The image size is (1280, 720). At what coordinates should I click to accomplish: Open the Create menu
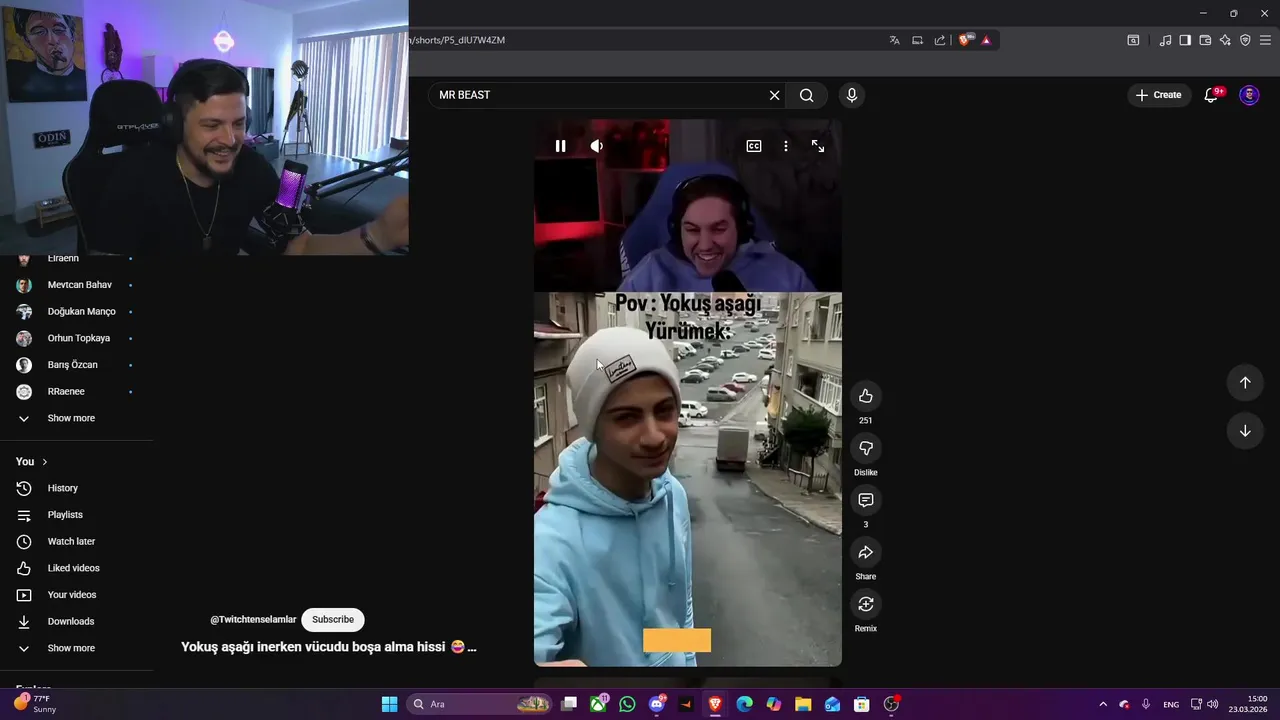pos(1159,95)
